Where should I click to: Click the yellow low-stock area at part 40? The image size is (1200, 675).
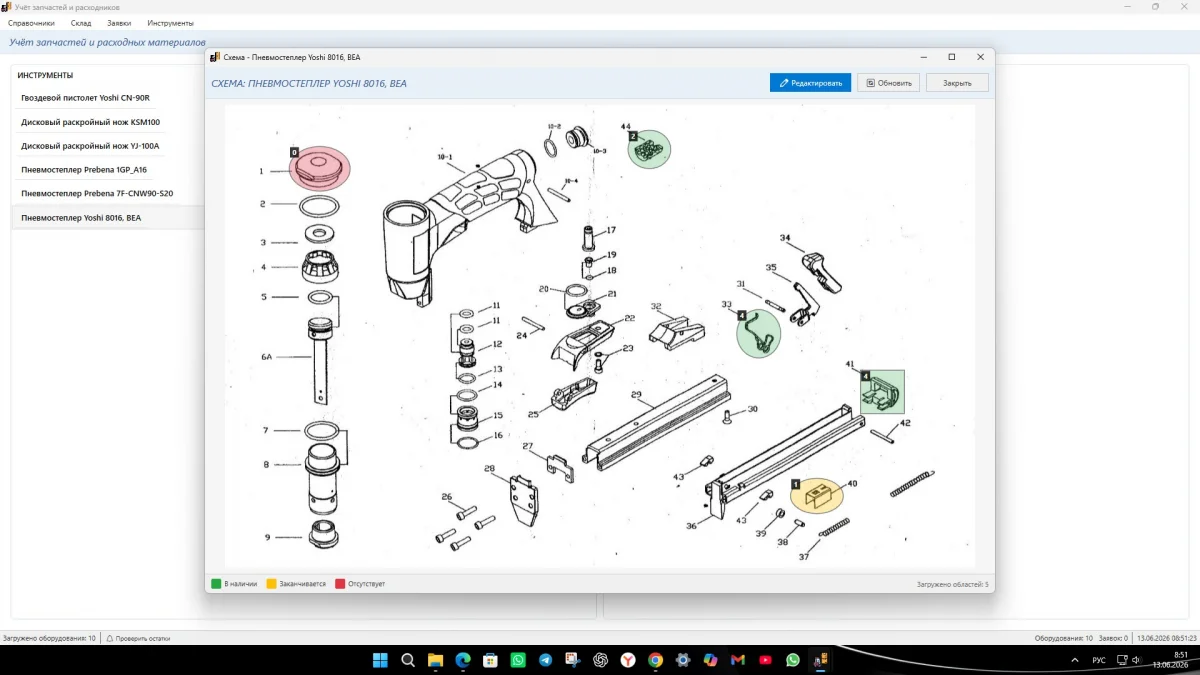coord(818,495)
